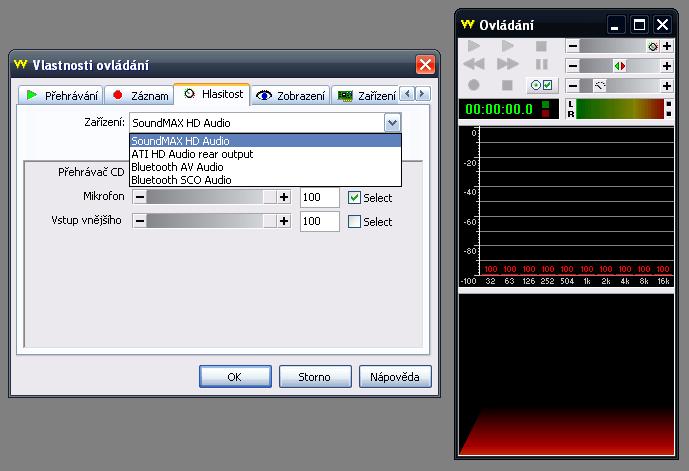689x471 pixels.
Task: Click the Mikrofon minus button
Action: click(140, 197)
